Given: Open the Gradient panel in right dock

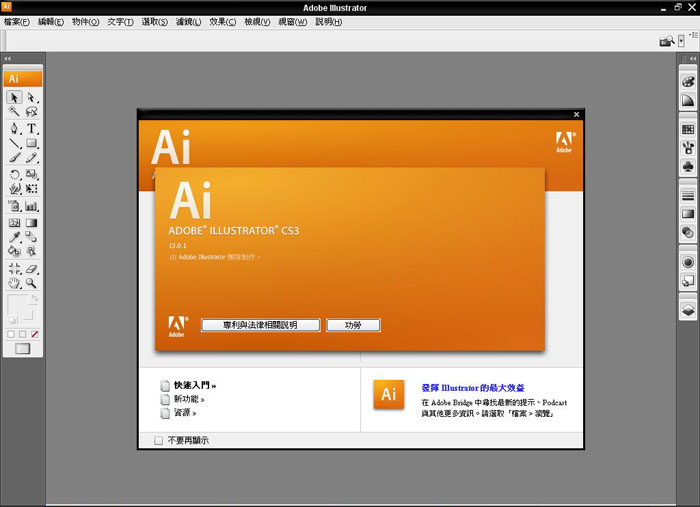Looking at the screenshot, I should coord(688,214).
